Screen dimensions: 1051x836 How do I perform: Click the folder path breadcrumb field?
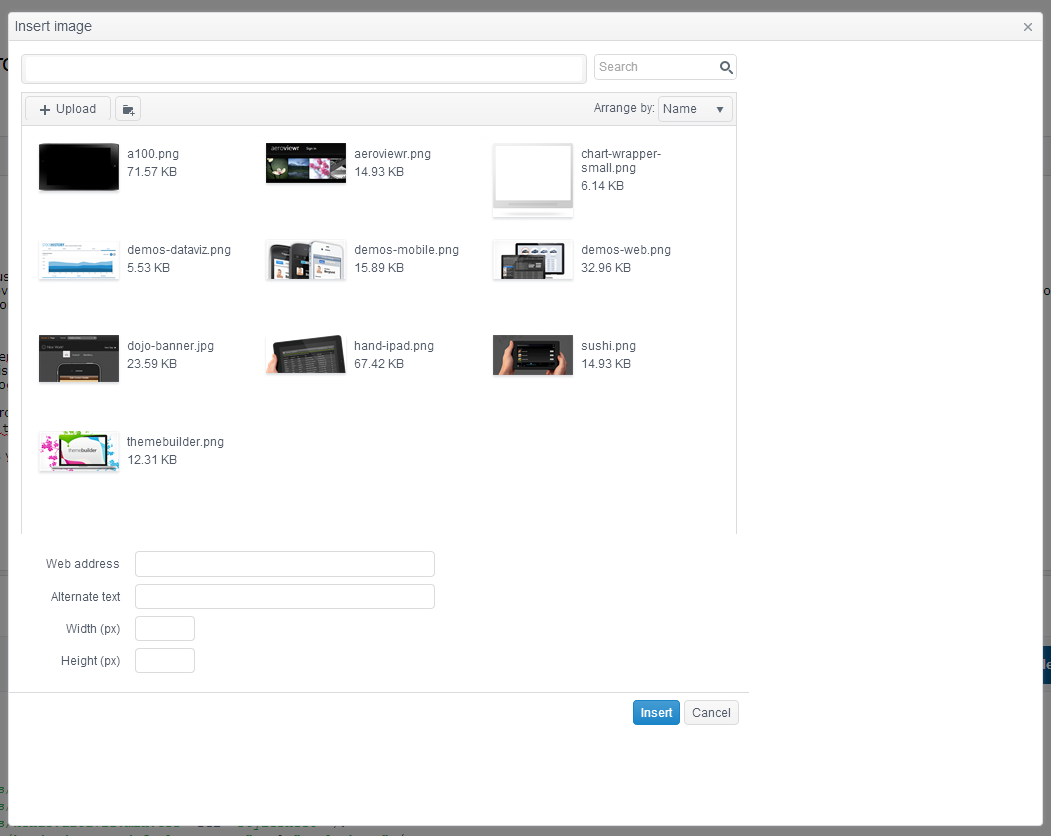click(x=304, y=69)
